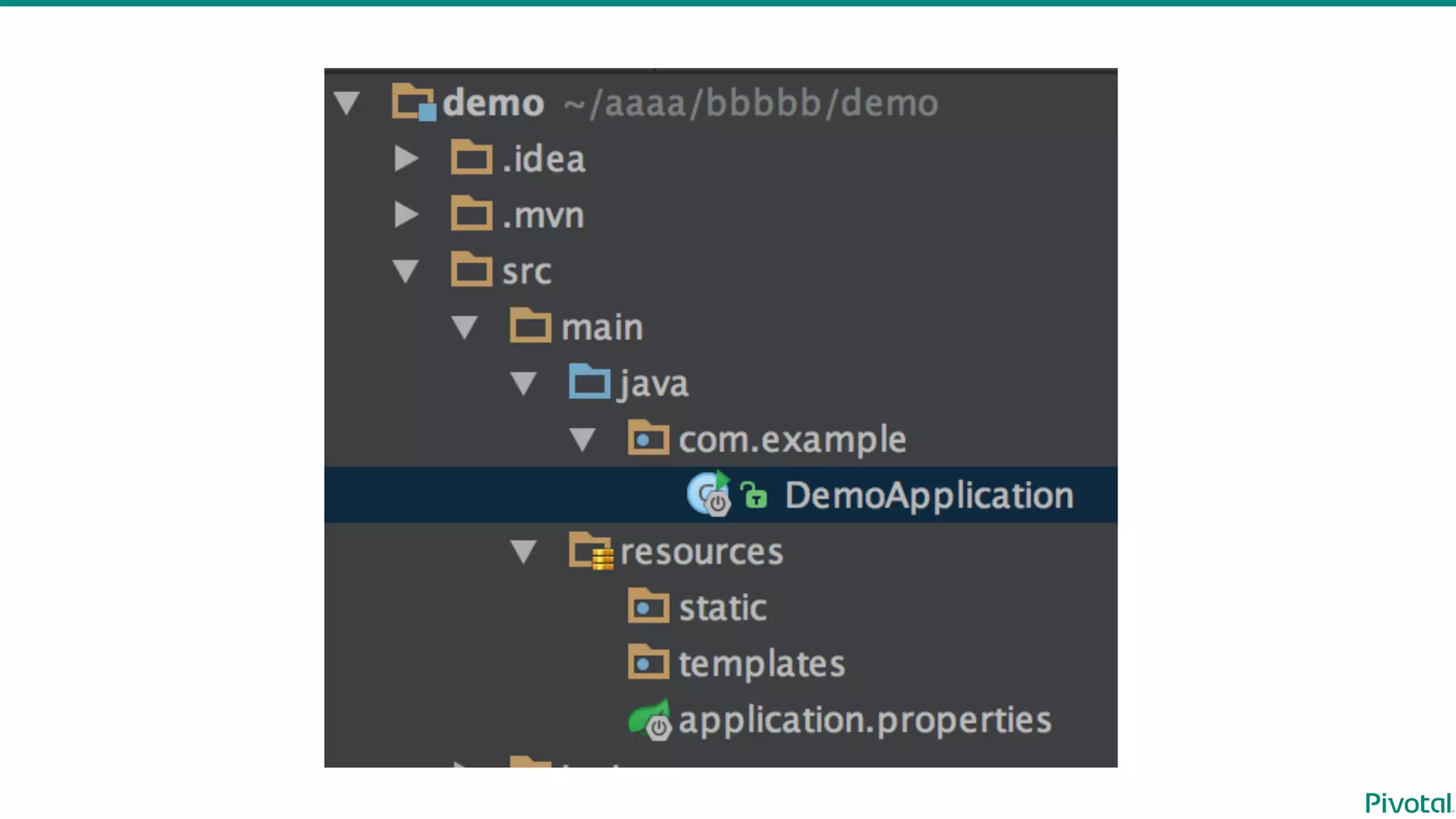1456x819 pixels.
Task: Click the green unlocked padlock icon
Action: (754, 494)
